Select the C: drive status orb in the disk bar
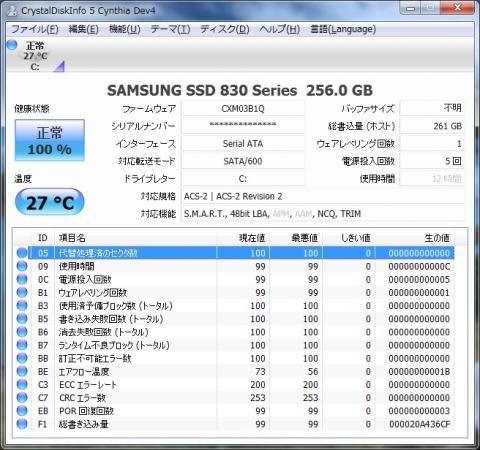This screenshot has width=480, height=450. (12, 44)
